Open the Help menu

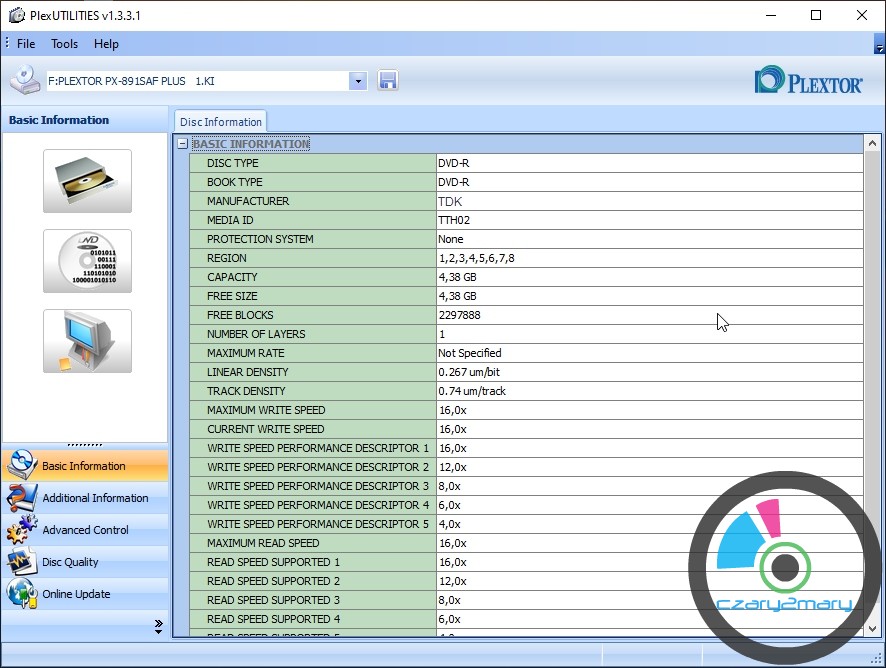106,44
